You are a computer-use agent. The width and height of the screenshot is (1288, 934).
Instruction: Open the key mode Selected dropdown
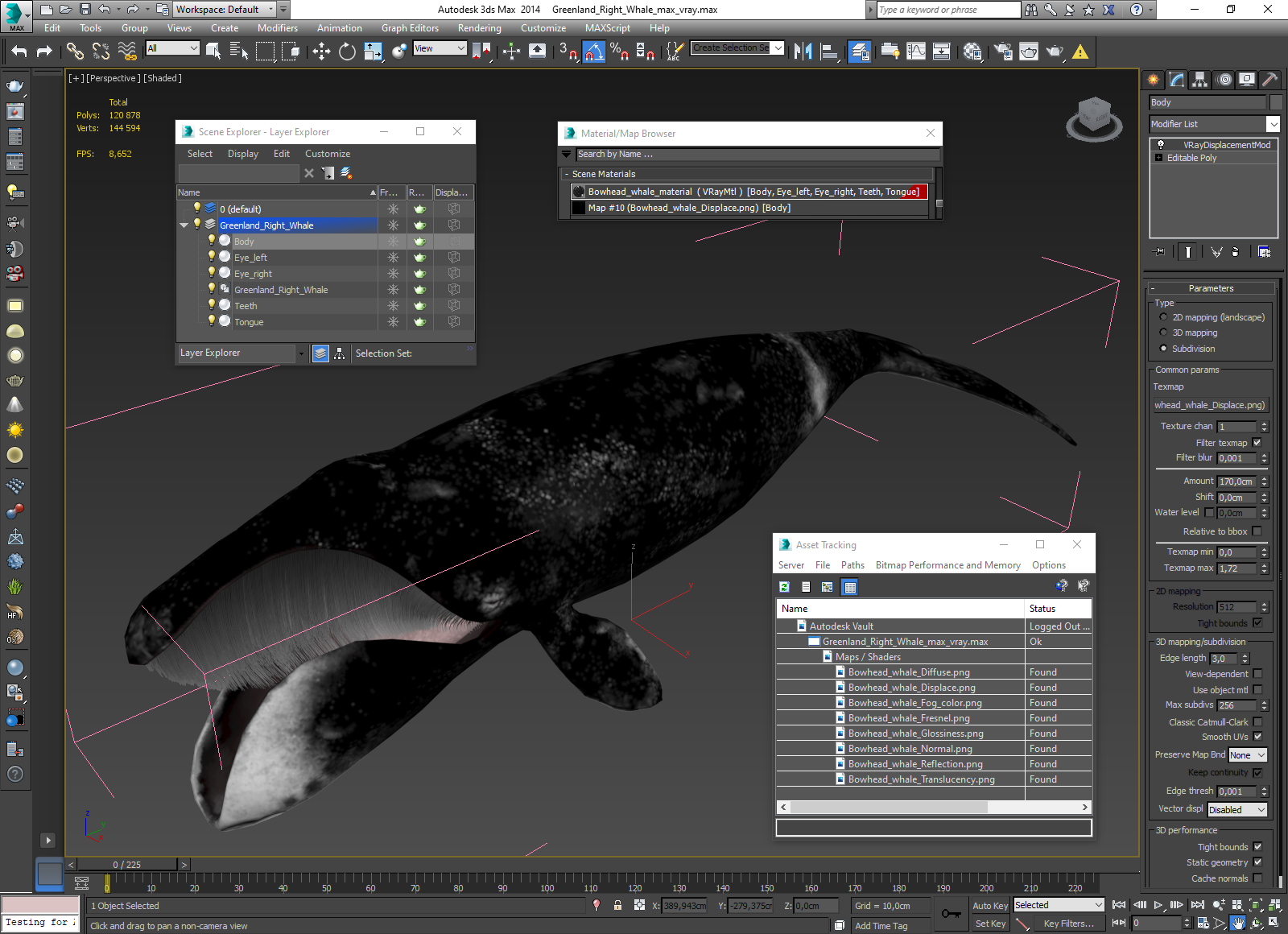point(1059,905)
